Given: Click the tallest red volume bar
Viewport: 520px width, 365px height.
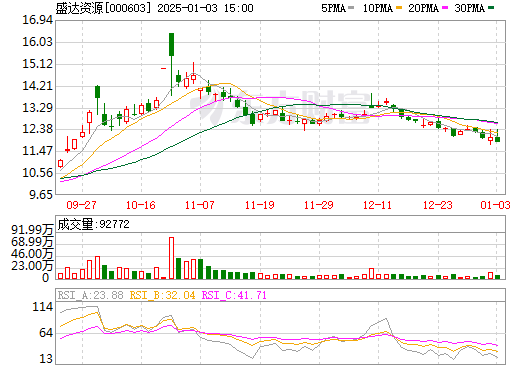Looking at the screenshot, I should pyautogui.click(x=171, y=258).
